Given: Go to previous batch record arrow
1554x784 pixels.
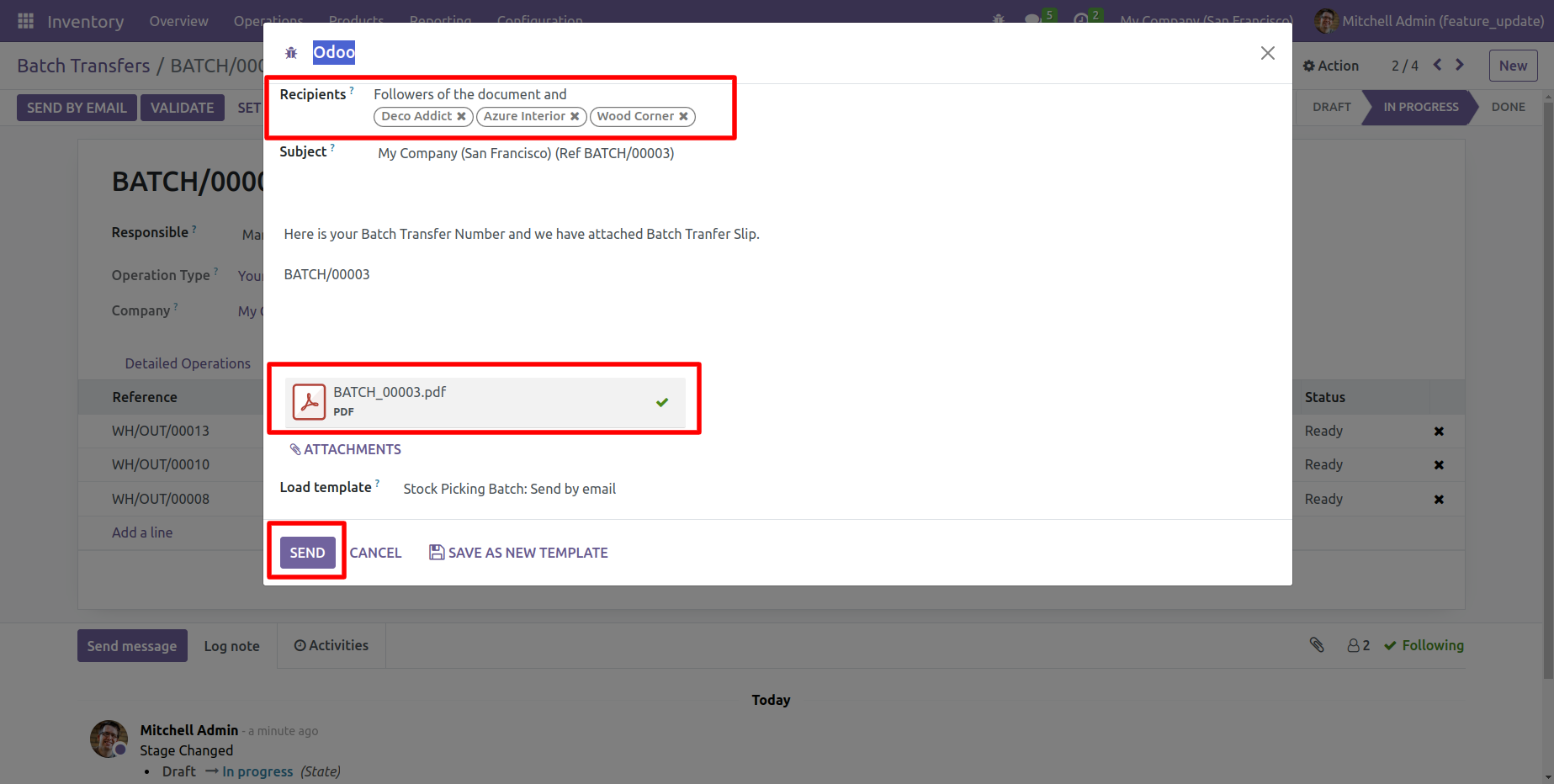Looking at the screenshot, I should point(1437,65).
